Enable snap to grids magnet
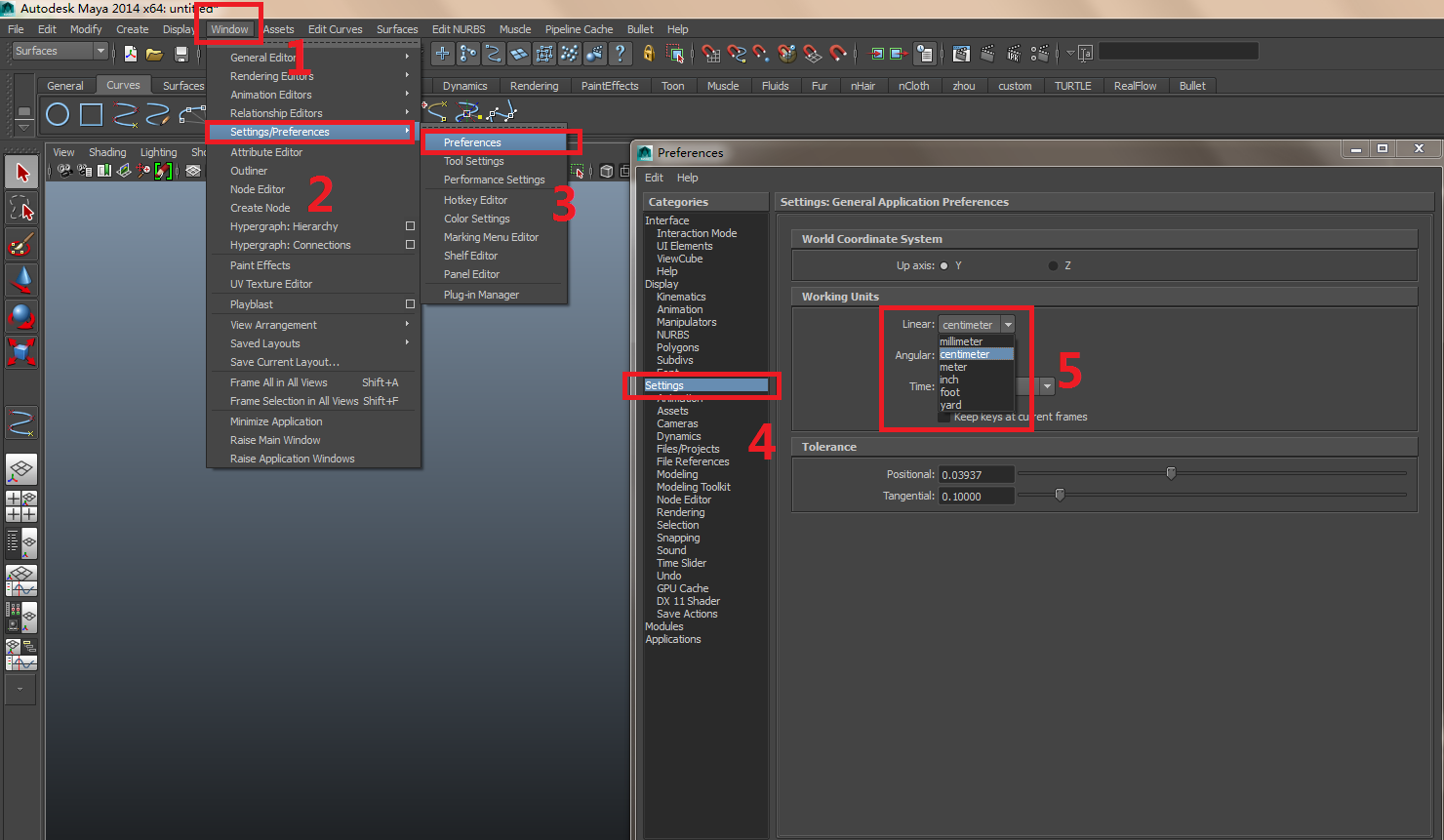The height and width of the screenshot is (840, 1444). point(711,53)
